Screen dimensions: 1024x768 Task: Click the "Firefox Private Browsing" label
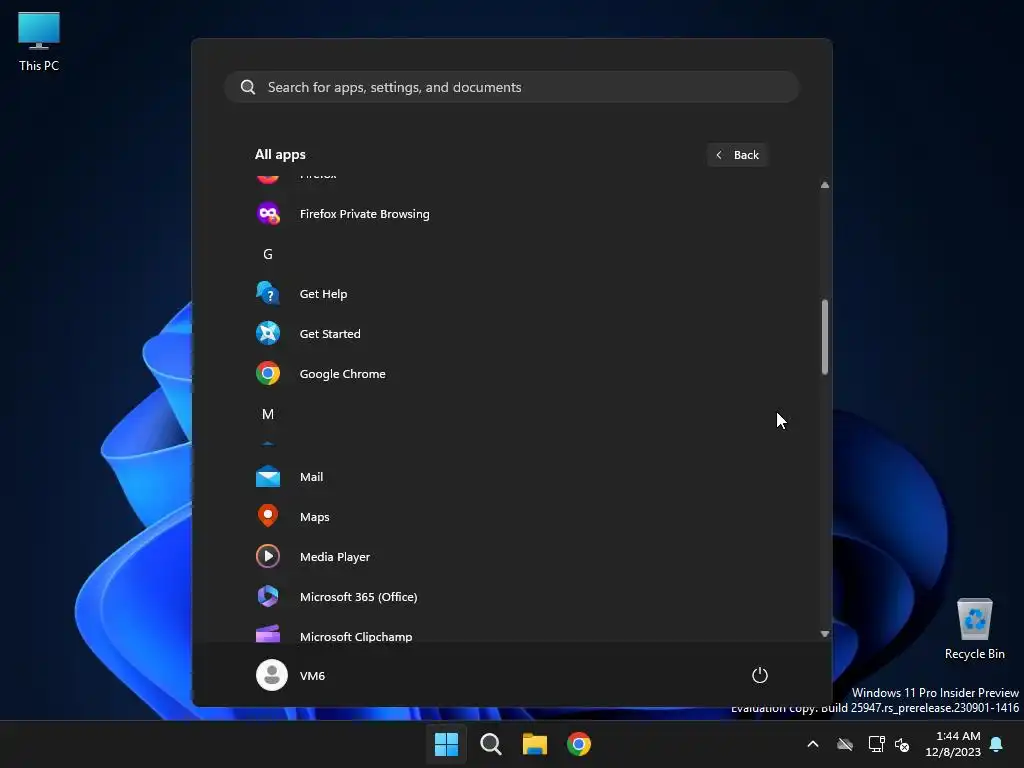click(x=364, y=214)
